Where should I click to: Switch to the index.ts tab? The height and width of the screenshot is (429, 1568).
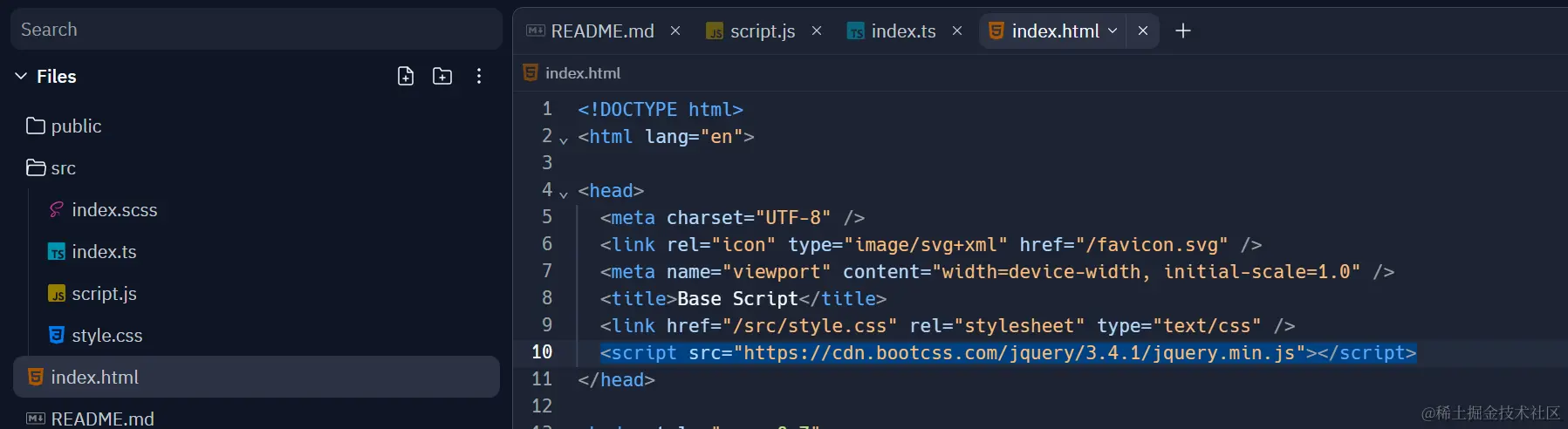point(903,31)
